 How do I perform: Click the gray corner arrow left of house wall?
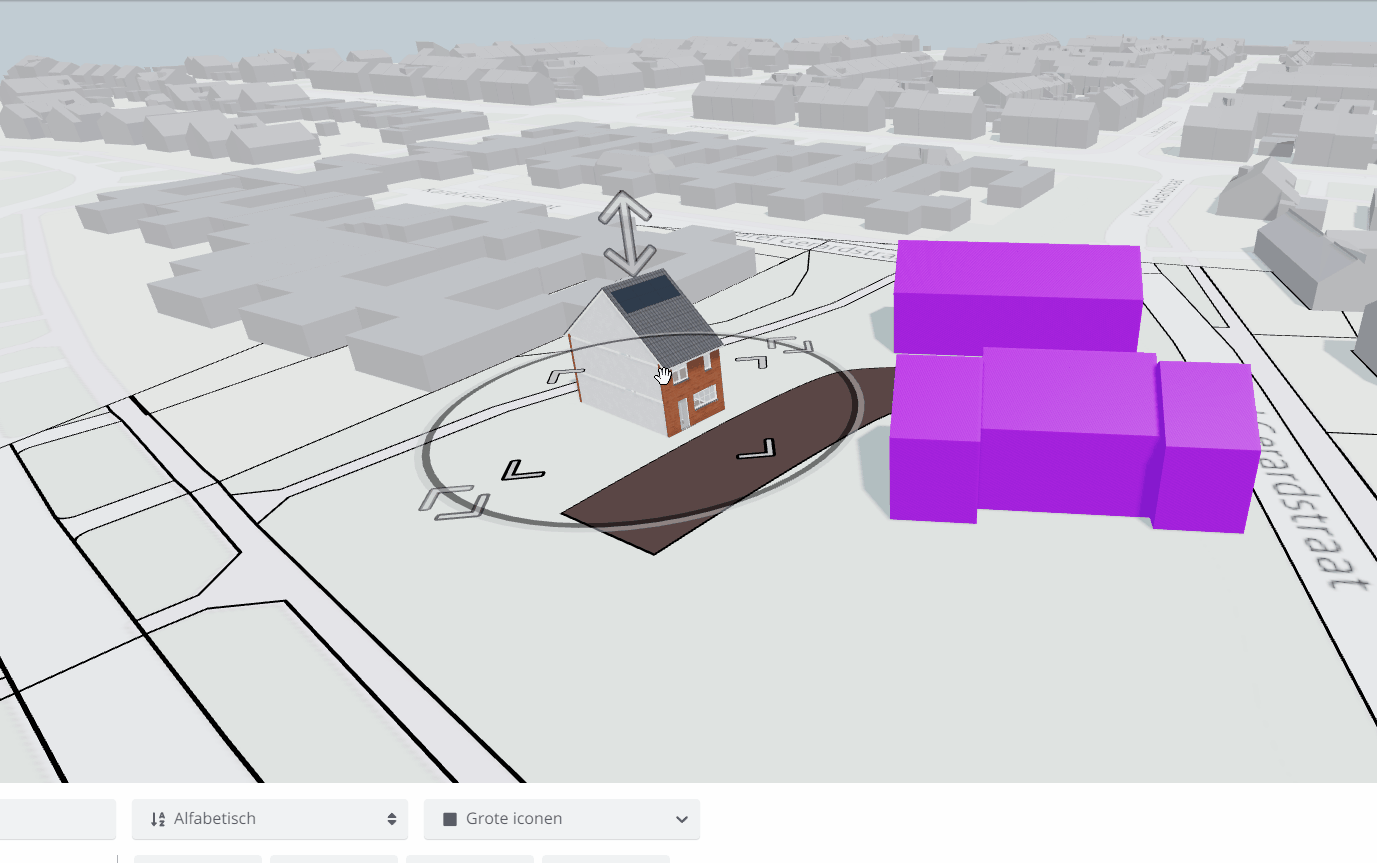(566, 376)
